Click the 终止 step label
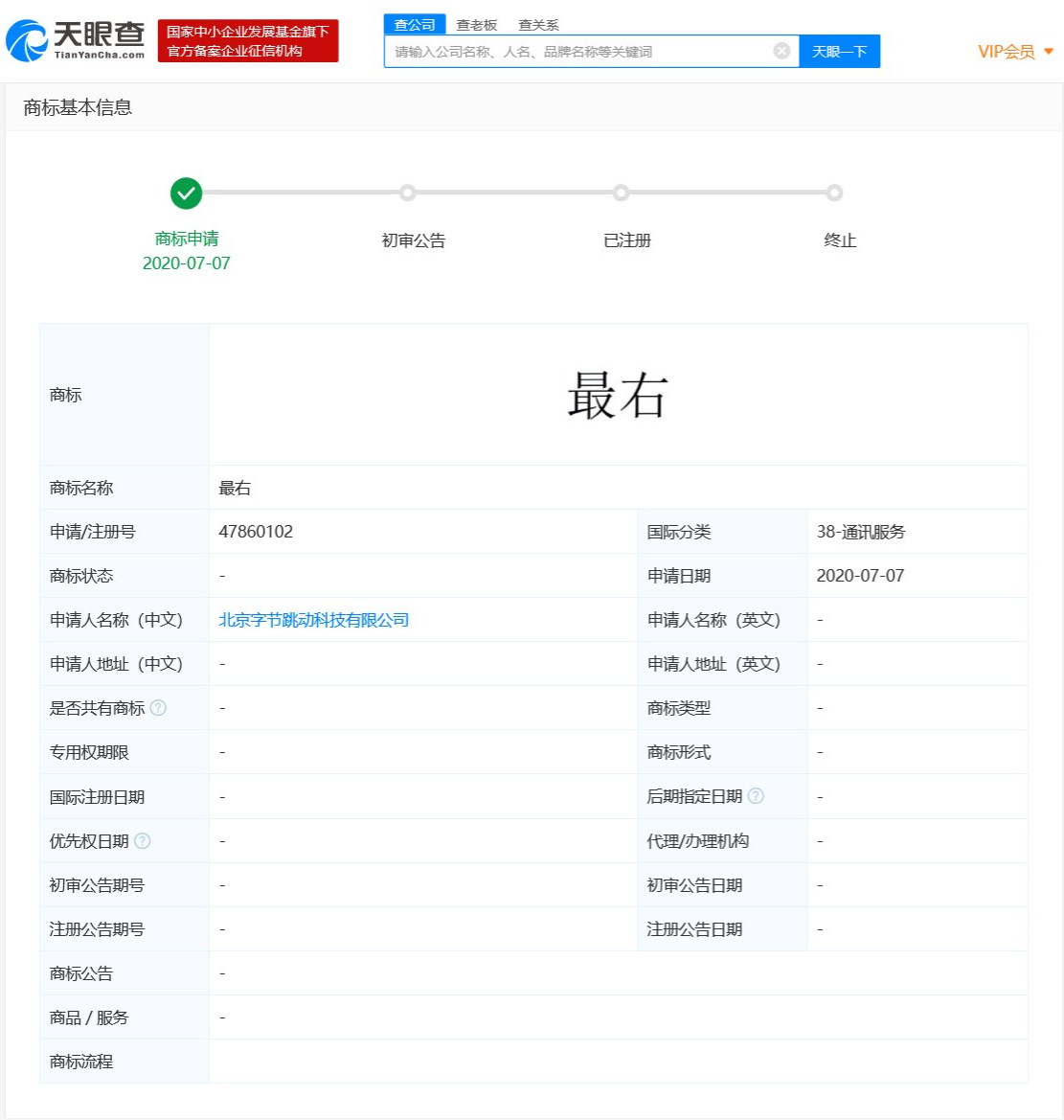 pyautogui.click(x=840, y=240)
